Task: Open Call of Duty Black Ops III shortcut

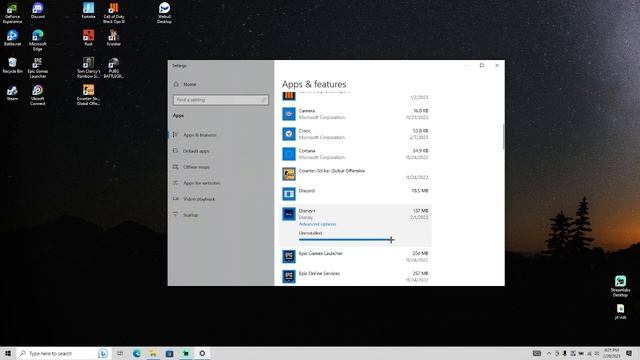Action: pyautogui.click(x=113, y=13)
